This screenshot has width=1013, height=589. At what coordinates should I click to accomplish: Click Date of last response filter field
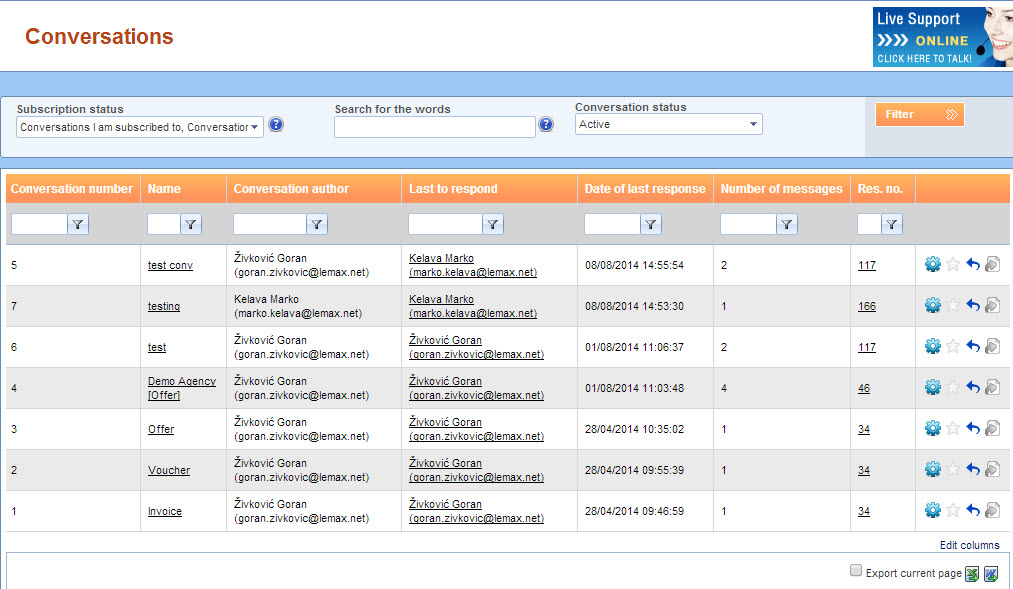[x=612, y=224]
